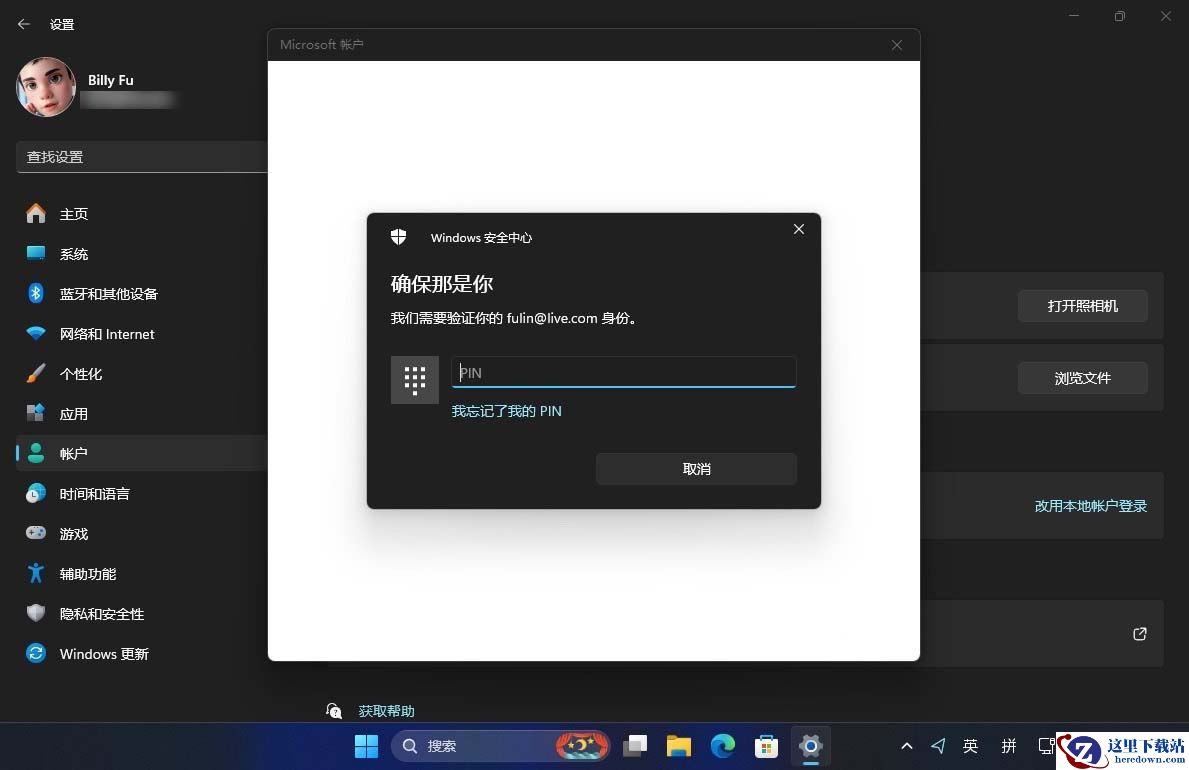
Task: Click the 打开照相机 button
Action: pyautogui.click(x=1082, y=306)
